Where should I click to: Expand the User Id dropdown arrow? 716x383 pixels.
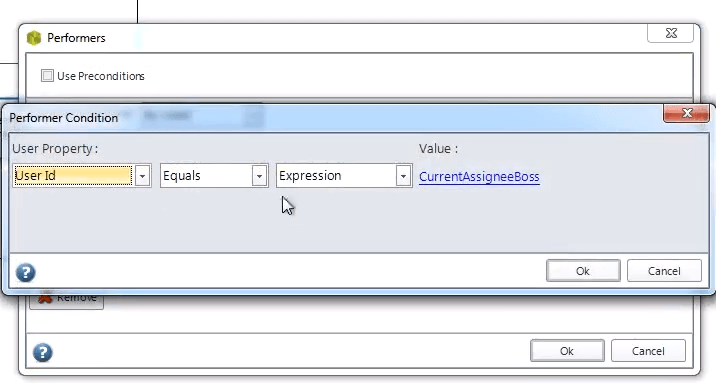pyautogui.click(x=142, y=176)
